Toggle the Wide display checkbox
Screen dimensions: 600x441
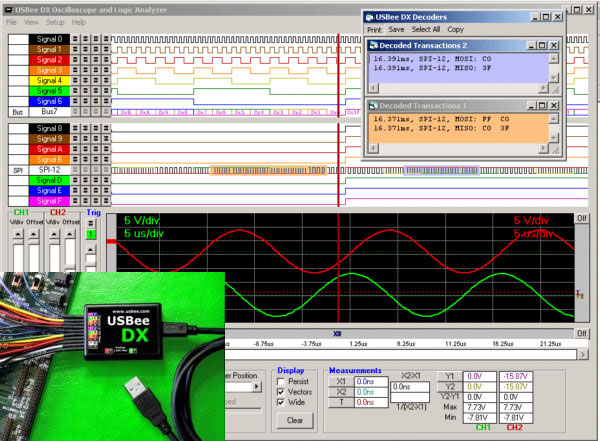(x=280, y=402)
